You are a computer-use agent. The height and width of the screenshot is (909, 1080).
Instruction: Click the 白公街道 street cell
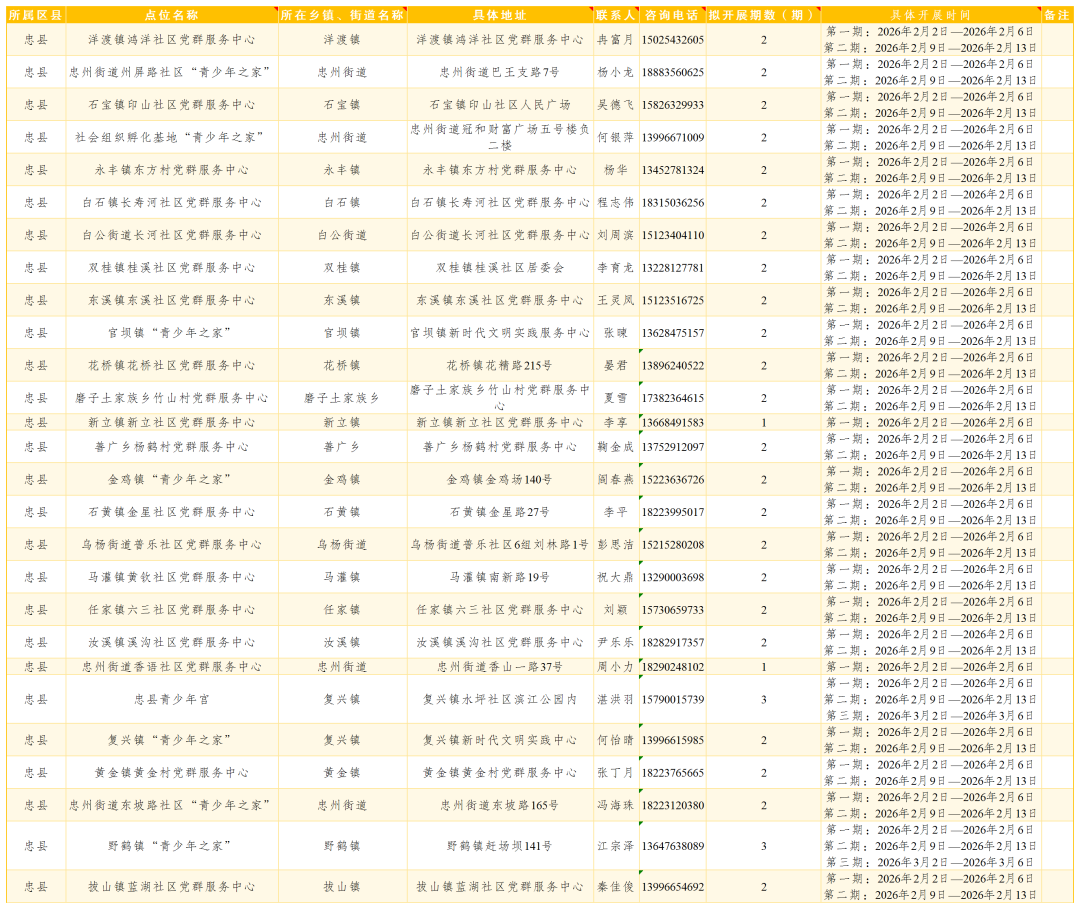(x=342, y=236)
